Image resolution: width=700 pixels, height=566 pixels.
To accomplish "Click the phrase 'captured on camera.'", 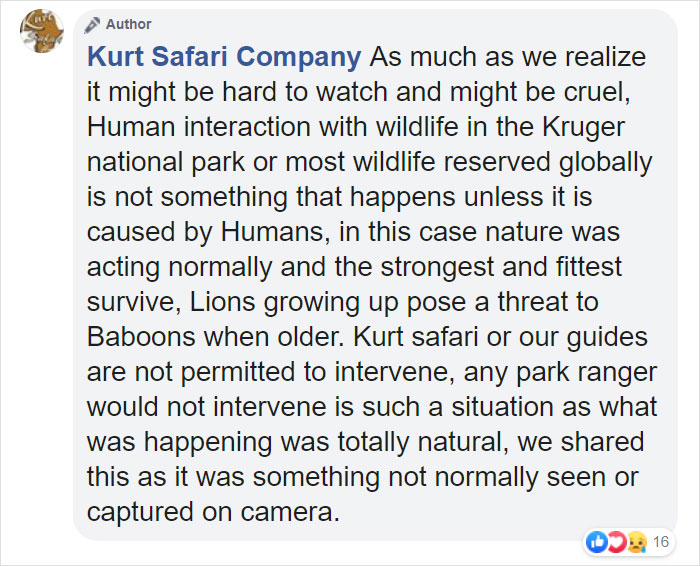I will [213, 512].
